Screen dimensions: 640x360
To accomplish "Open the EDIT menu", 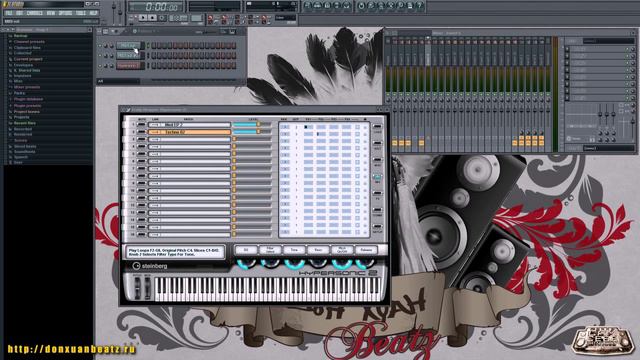I will [19, 13].
